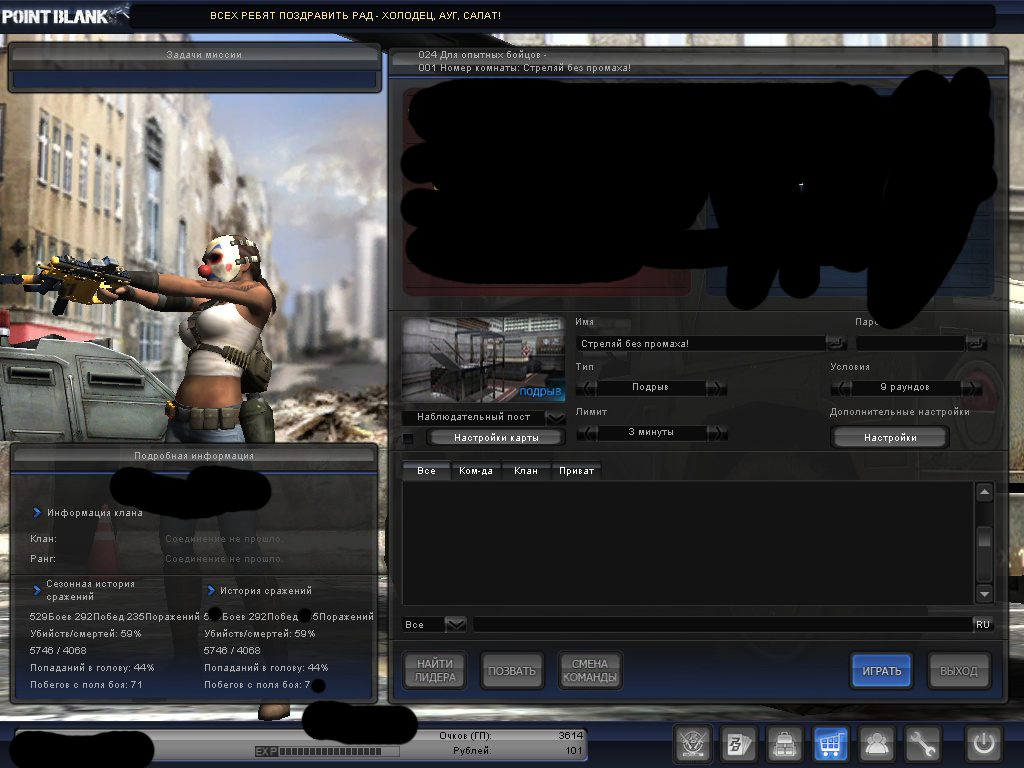Click the text Попаданий в голову: 44% in seasonal history
The height and width of the screenshot is (768, 1024).
pyautogui.click(x=92, y=667)
